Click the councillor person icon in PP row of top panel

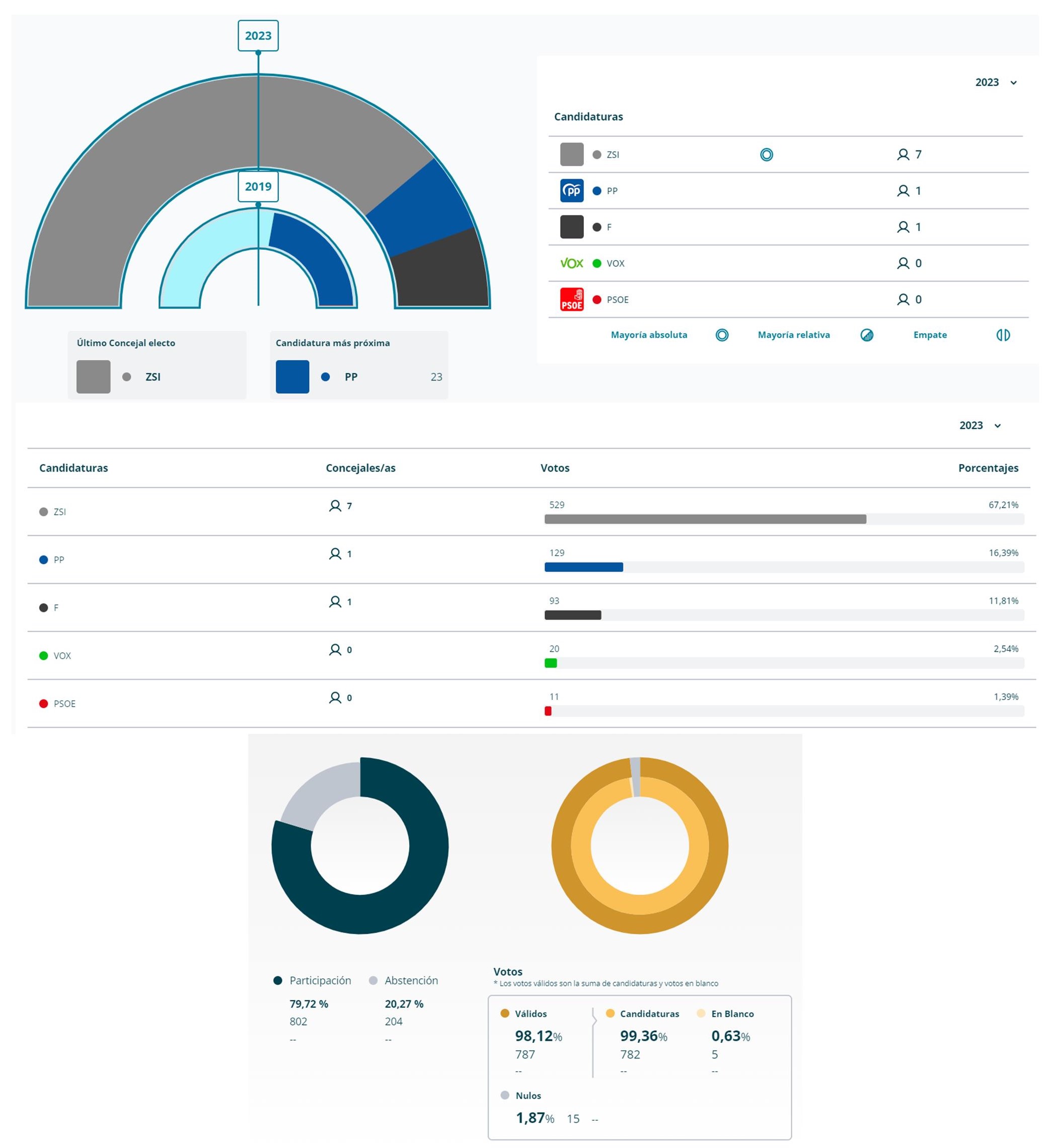(x=902, y=191)
